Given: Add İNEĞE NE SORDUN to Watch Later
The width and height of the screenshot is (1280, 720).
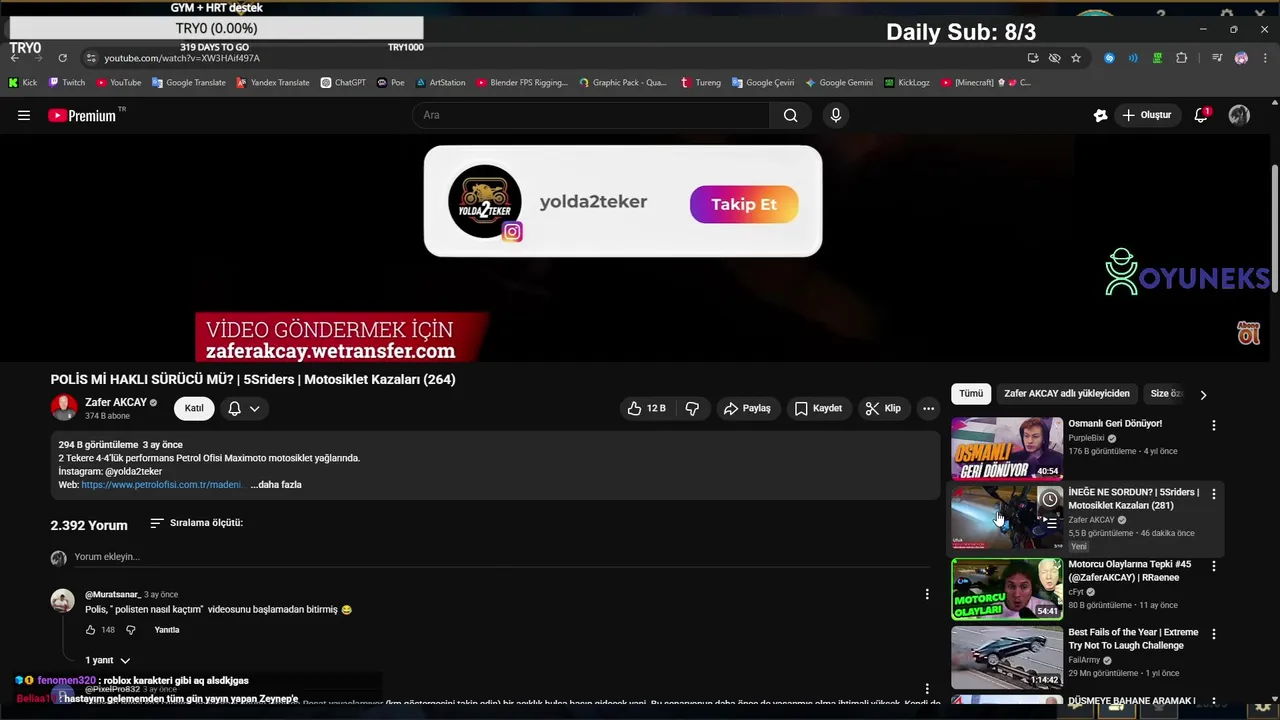Looking at the screenshot, I should 1050,498.
